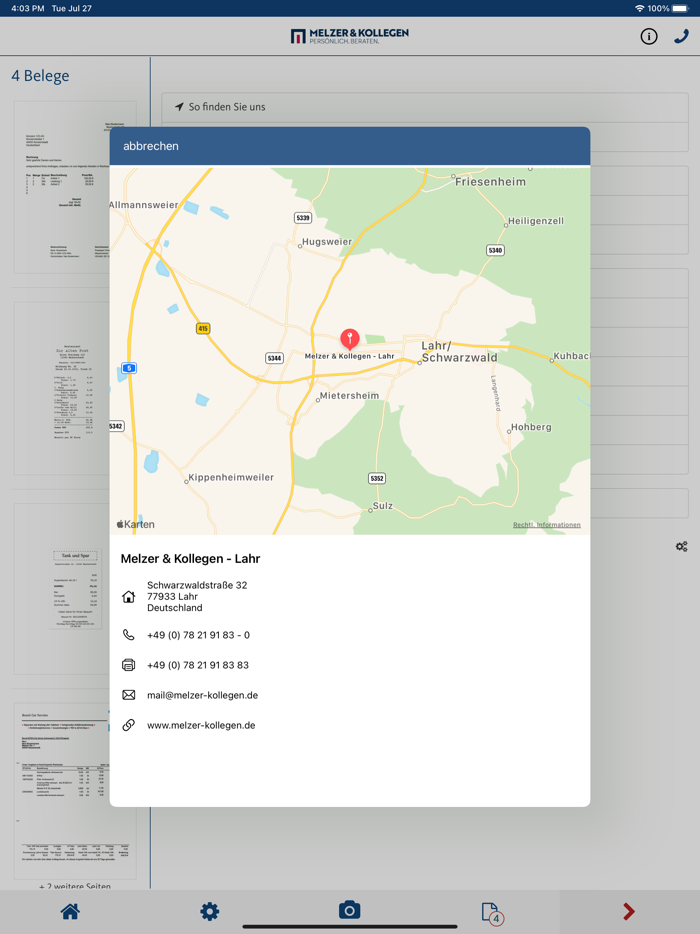The width and height of the screenshot is (700, 934).
Task: Tap the 5344 road shield
Action: tap(274, 358)
